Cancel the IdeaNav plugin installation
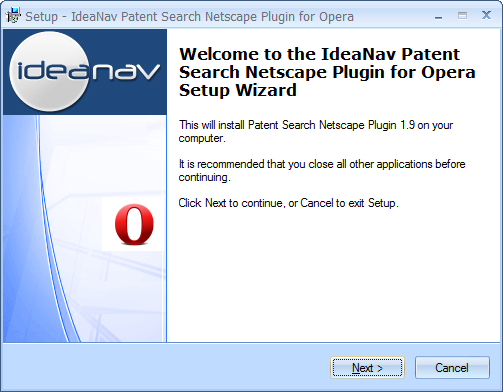The width and height of the screenshot is (503, 392). [x=452, y=368]
